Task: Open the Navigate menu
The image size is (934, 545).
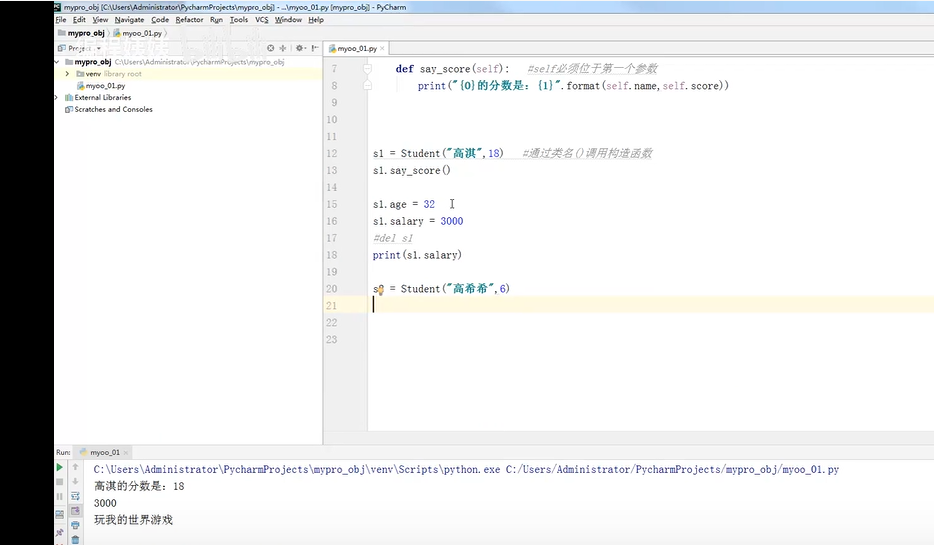Action: pos(129,20)
